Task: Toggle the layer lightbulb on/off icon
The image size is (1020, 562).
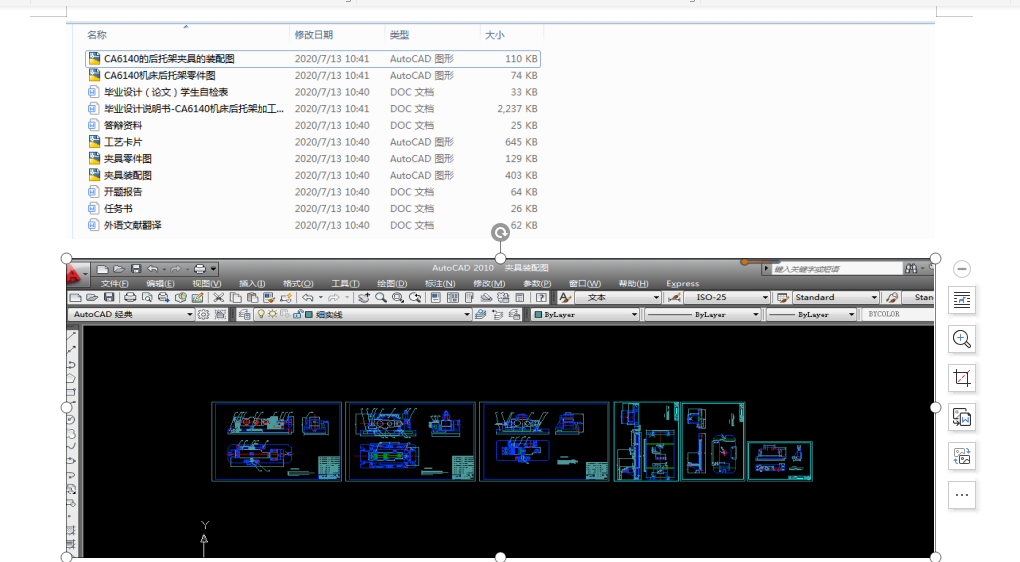Action: [x=261, y=314]
